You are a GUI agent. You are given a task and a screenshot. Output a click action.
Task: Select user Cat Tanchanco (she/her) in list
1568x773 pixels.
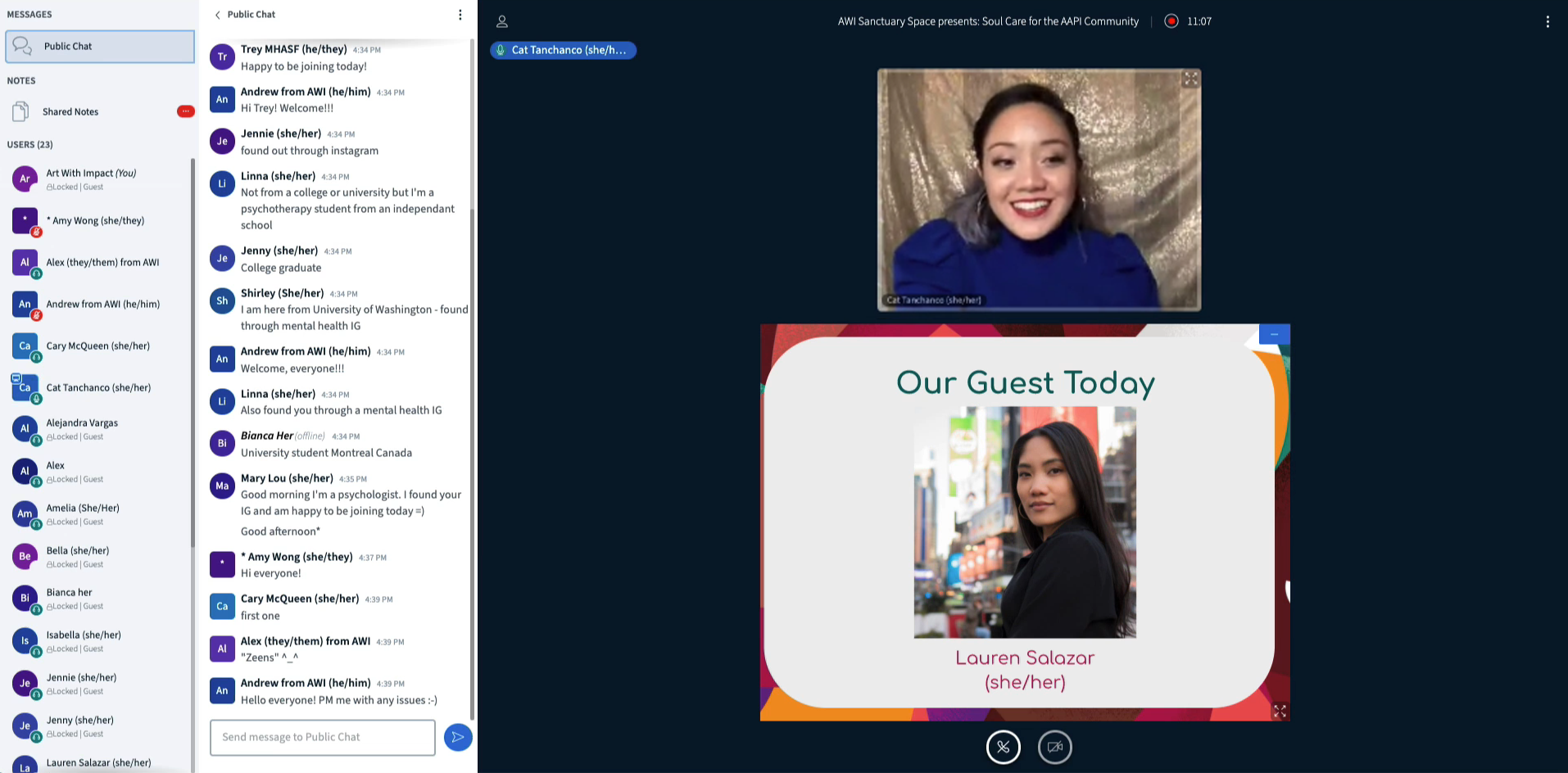pyautogui.click(x=98, y=388)
